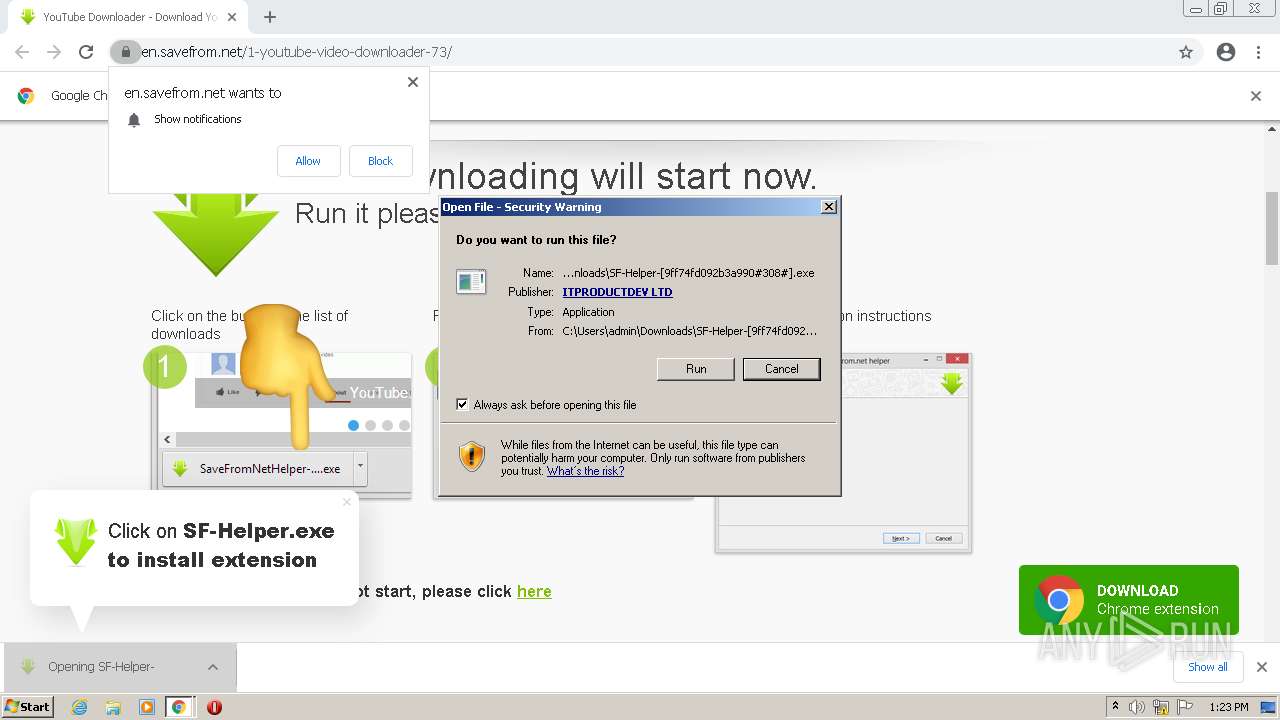This screenshot has width=1280, height=720.
Task: Click the browser back arrow
Action: [x=22, y=52]
